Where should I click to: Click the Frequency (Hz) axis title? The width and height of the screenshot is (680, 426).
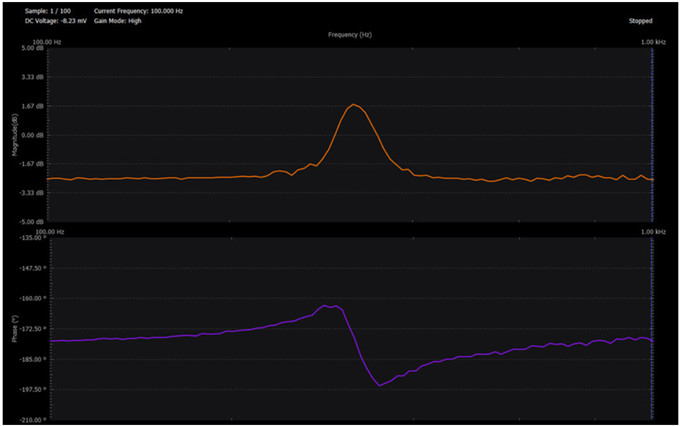pyautogui.click(x=350, y=35)
